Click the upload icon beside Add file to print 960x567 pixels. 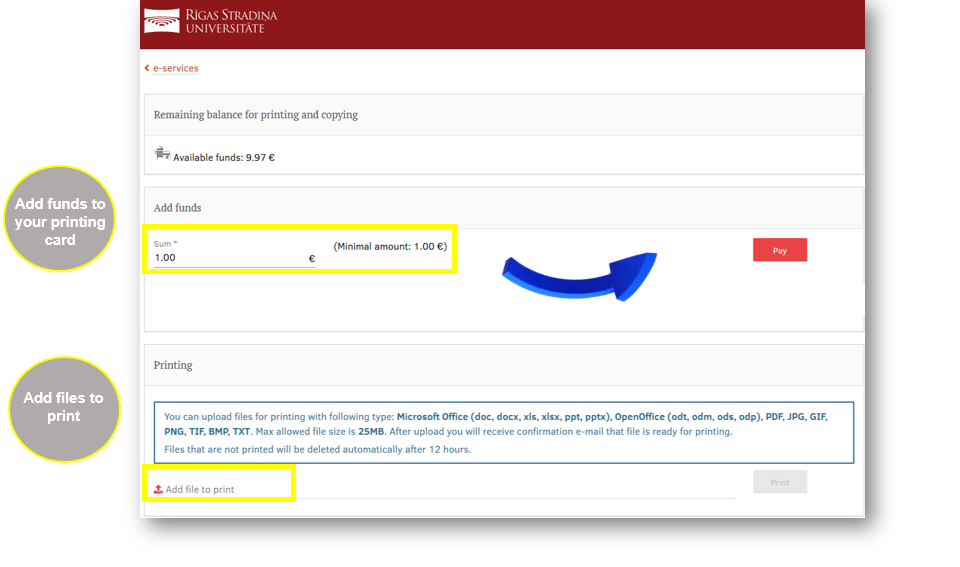tap(158, 489)
